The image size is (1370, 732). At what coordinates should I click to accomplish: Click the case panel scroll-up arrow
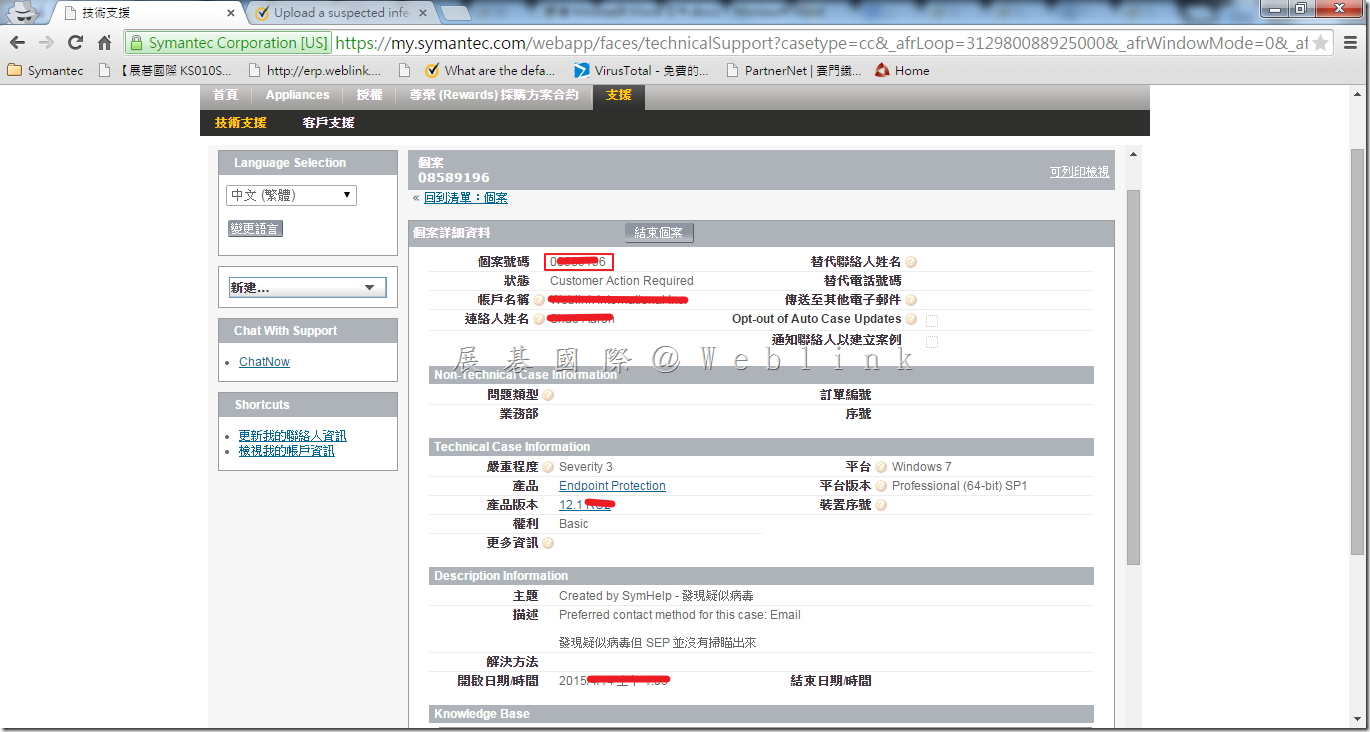(1133, 155)
